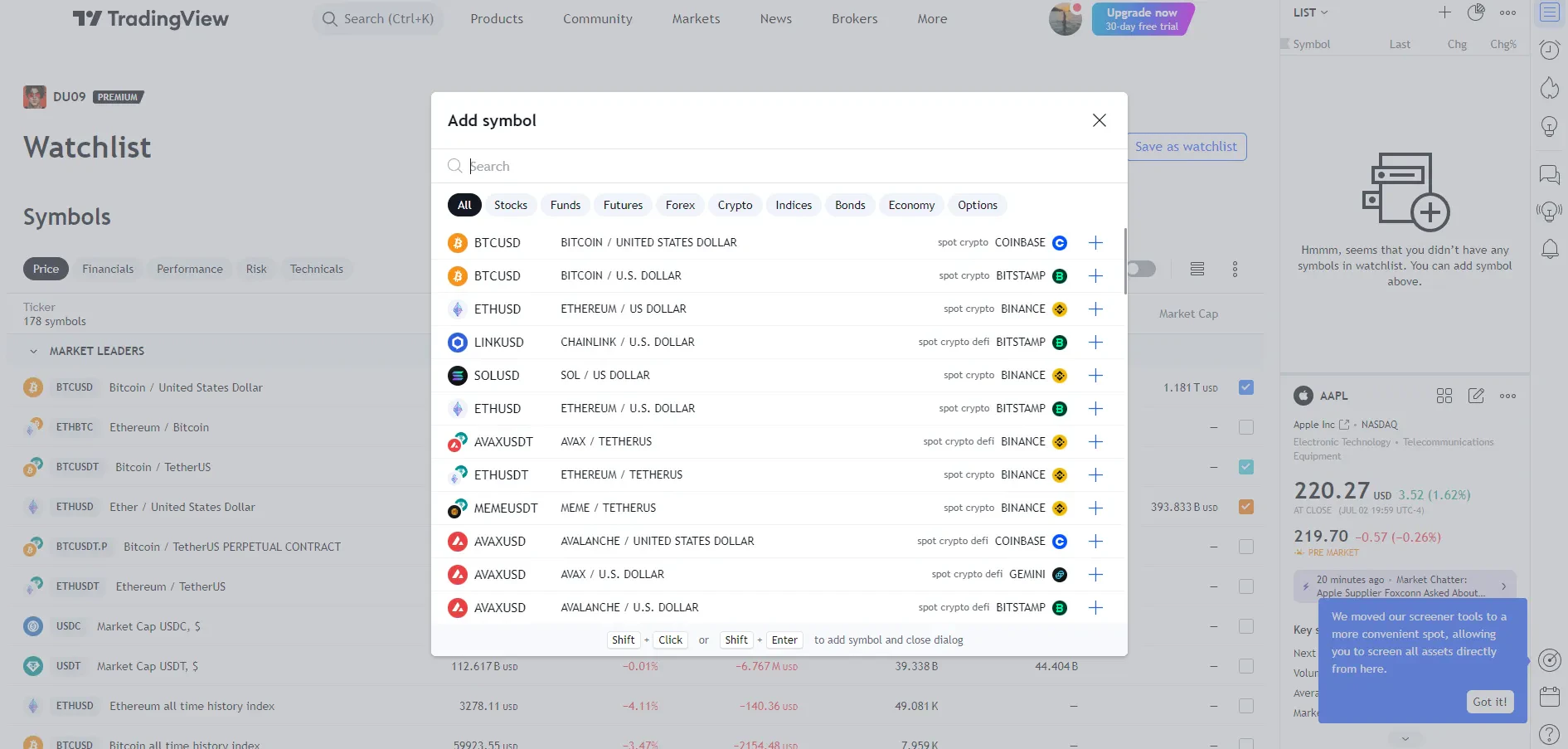
Task: Switch to Technicals tab
Action: (316, 269)
